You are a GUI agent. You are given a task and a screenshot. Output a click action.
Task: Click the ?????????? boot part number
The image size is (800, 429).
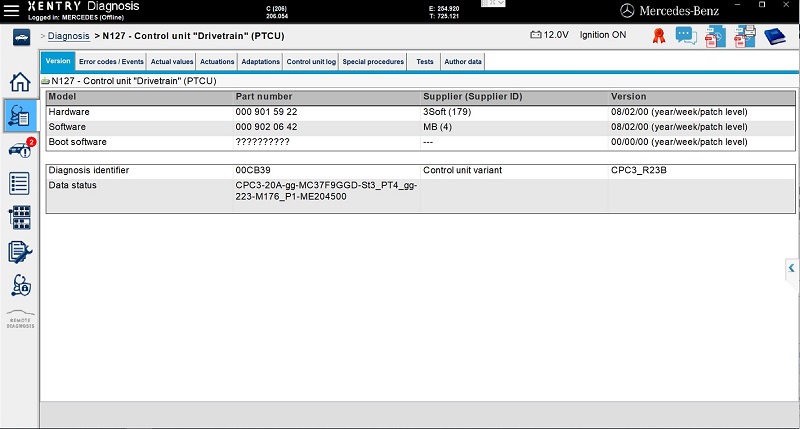coord(262,142)
